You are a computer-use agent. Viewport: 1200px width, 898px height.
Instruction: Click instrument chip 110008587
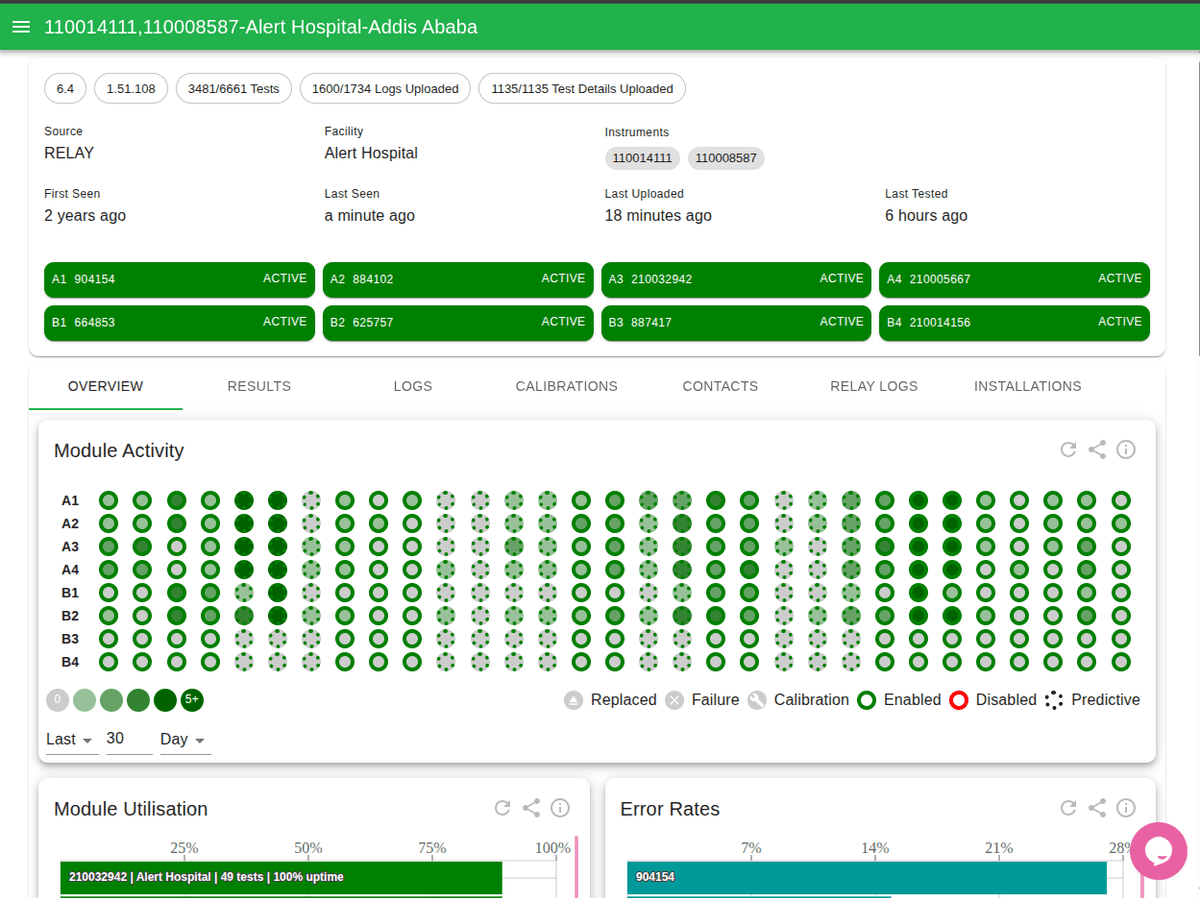pyautogui.click(x=726, y=158)
